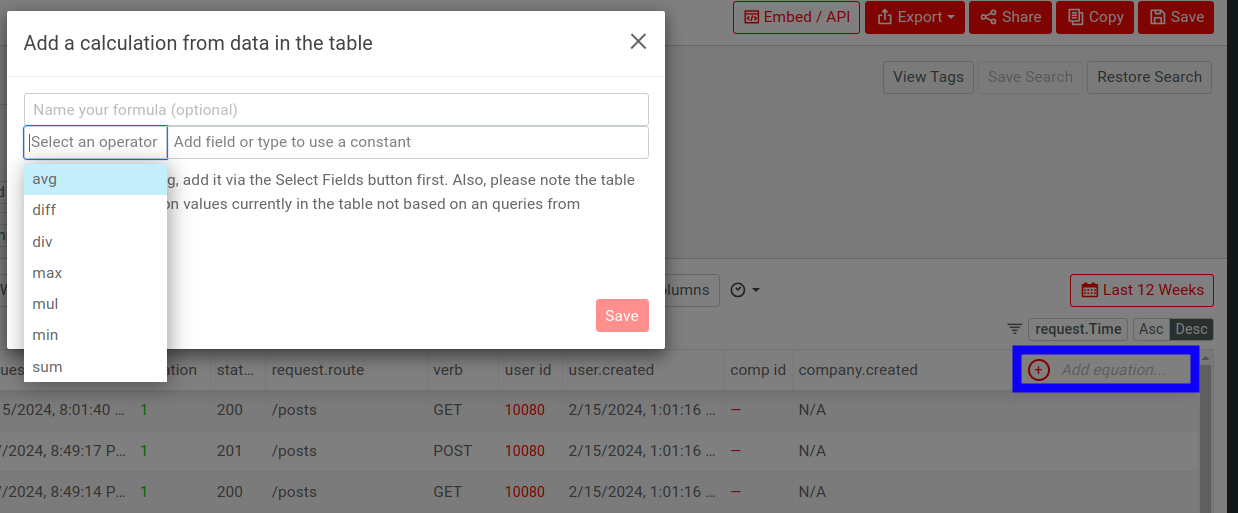Image resolution: width=1238 pixels, height=513 pixels.
Task: Open user id 10080 in the 201 POST row
Action: [x=525, y=451]
